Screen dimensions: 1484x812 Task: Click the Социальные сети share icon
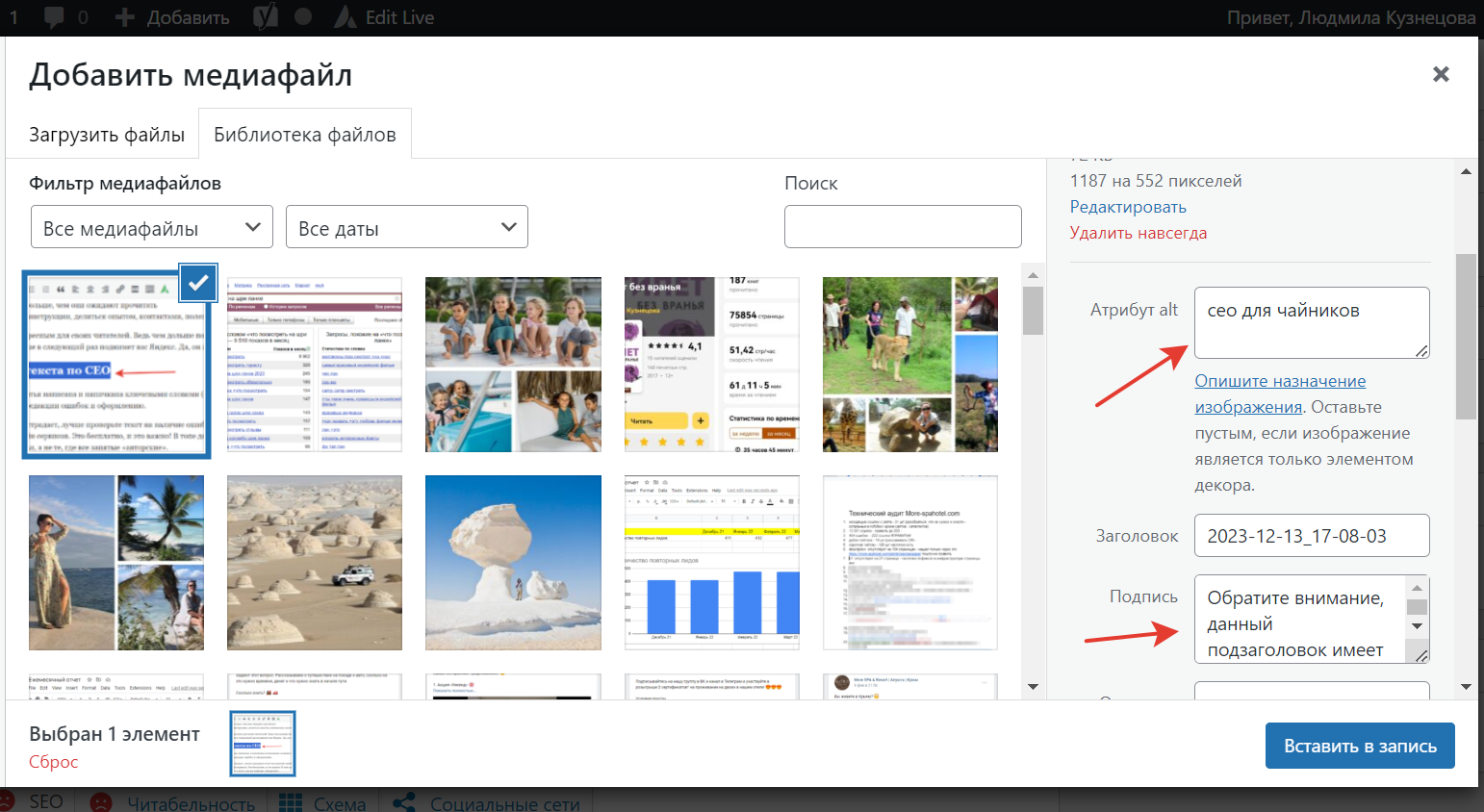404,802
